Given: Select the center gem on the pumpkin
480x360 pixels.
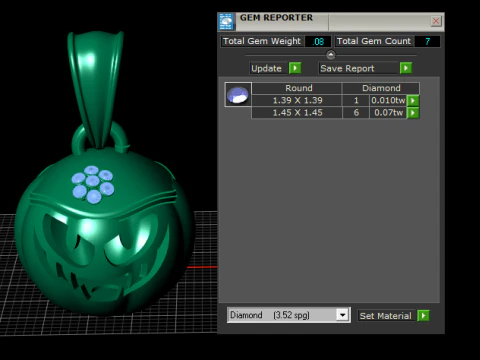Looking at the screenshot, I should coord(93,182).
